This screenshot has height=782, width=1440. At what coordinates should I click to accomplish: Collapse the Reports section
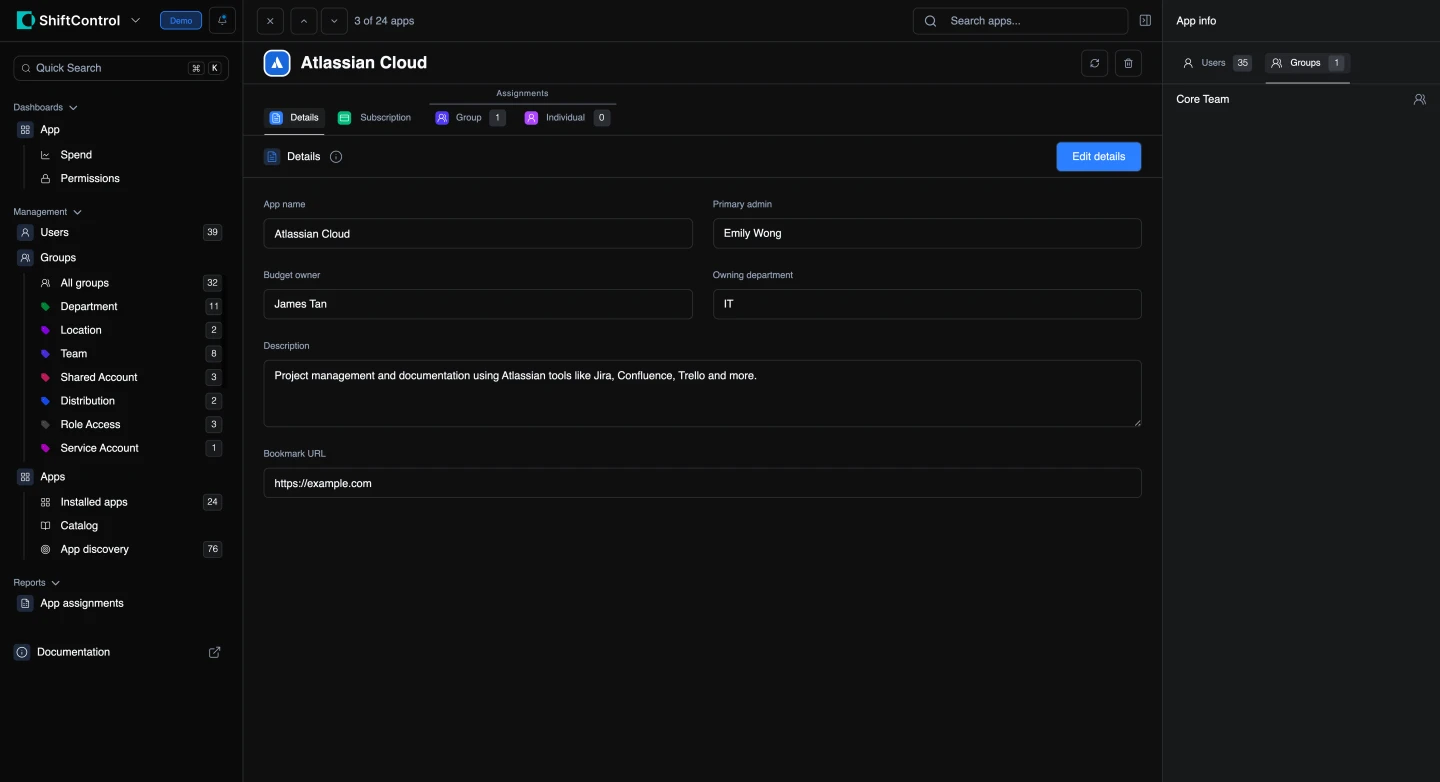(x=36, y=583)
